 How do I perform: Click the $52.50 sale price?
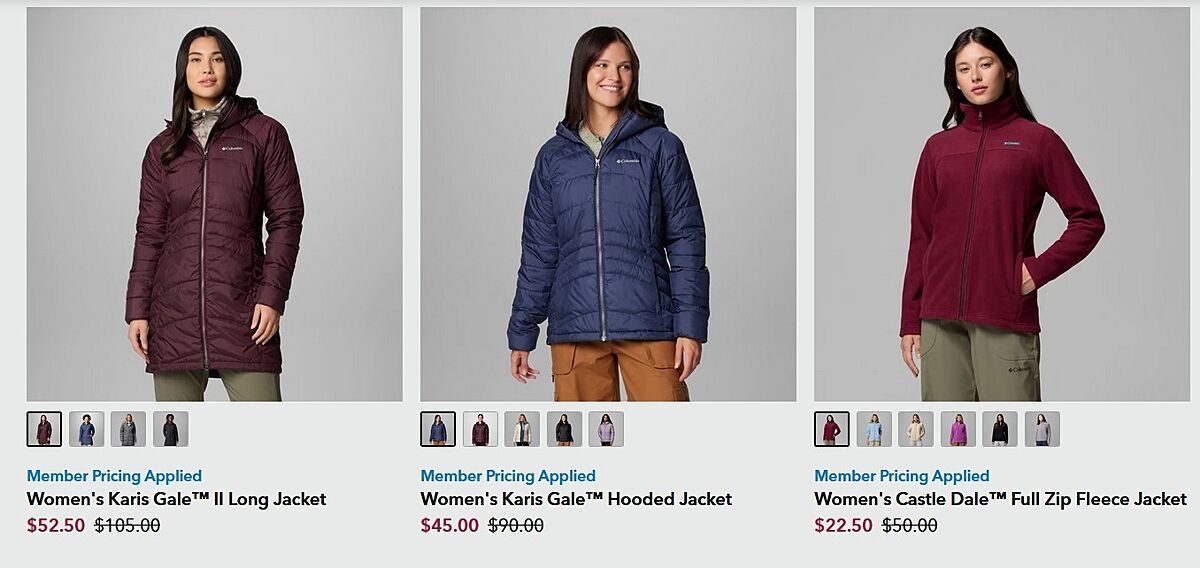56,525
